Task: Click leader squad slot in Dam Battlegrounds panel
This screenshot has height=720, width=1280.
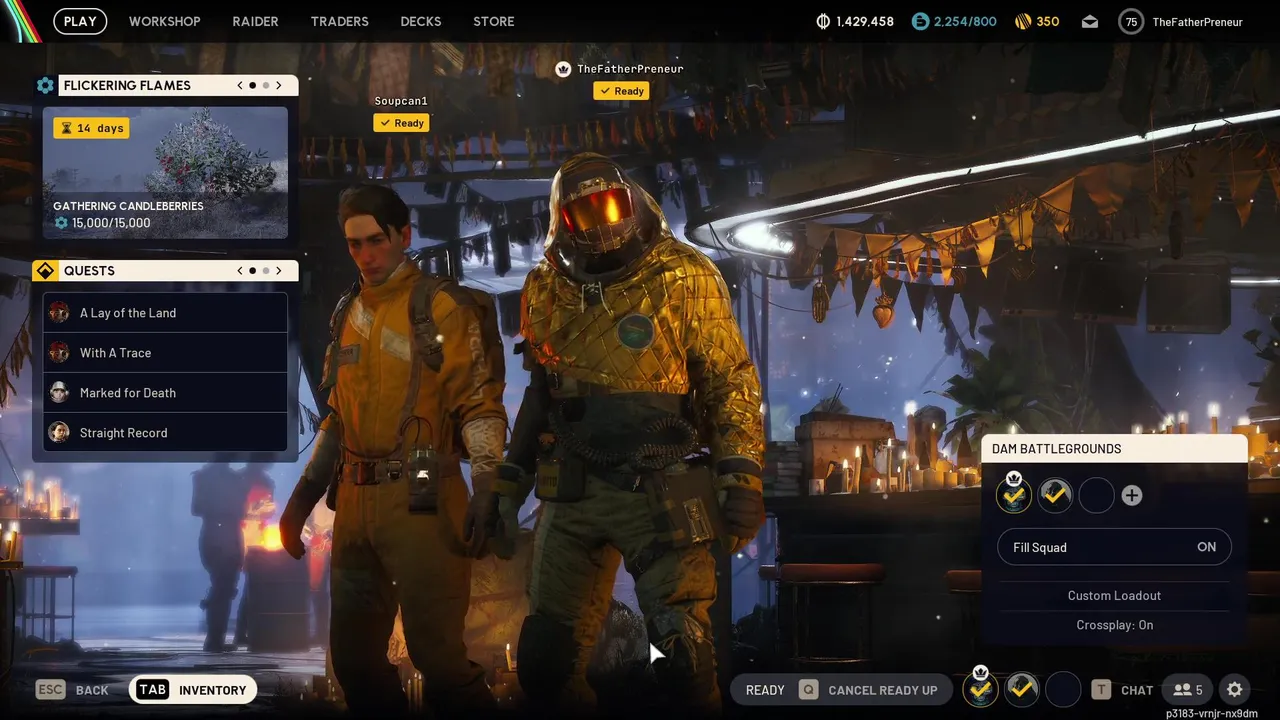Action: 1014,494
